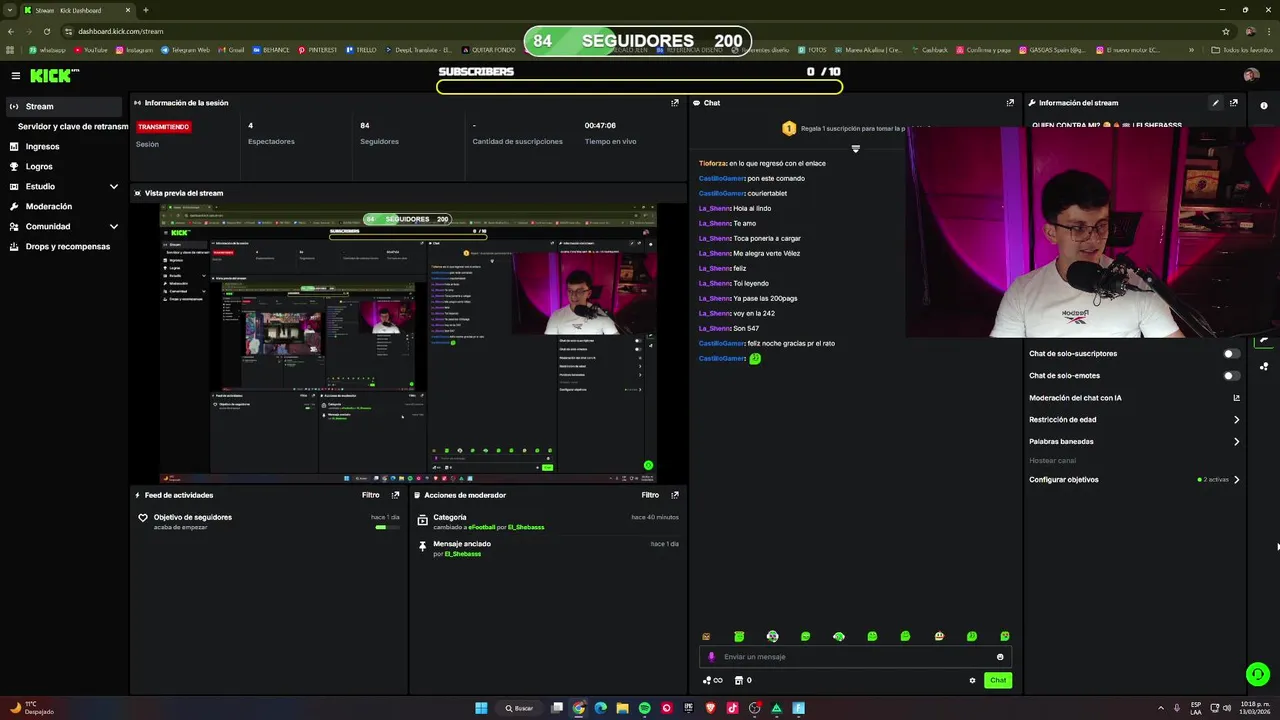Open the green support headset bubble
This screenshot has width=1280, height=720.
[1258, 675]
